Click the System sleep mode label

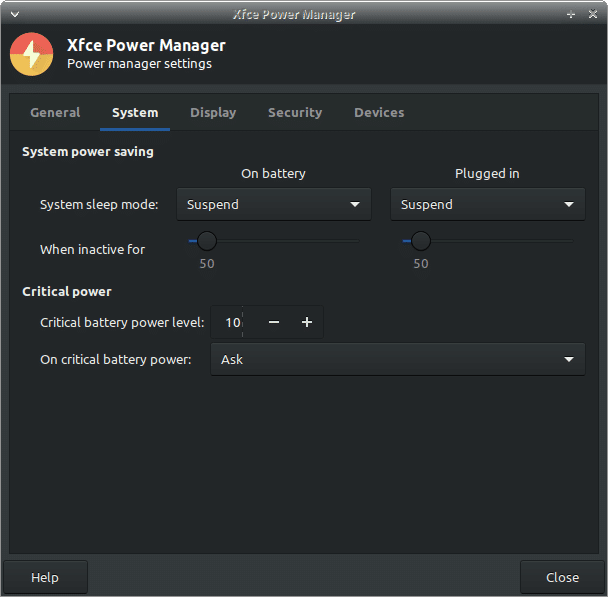pyautogui.click(x=99, y=205)
